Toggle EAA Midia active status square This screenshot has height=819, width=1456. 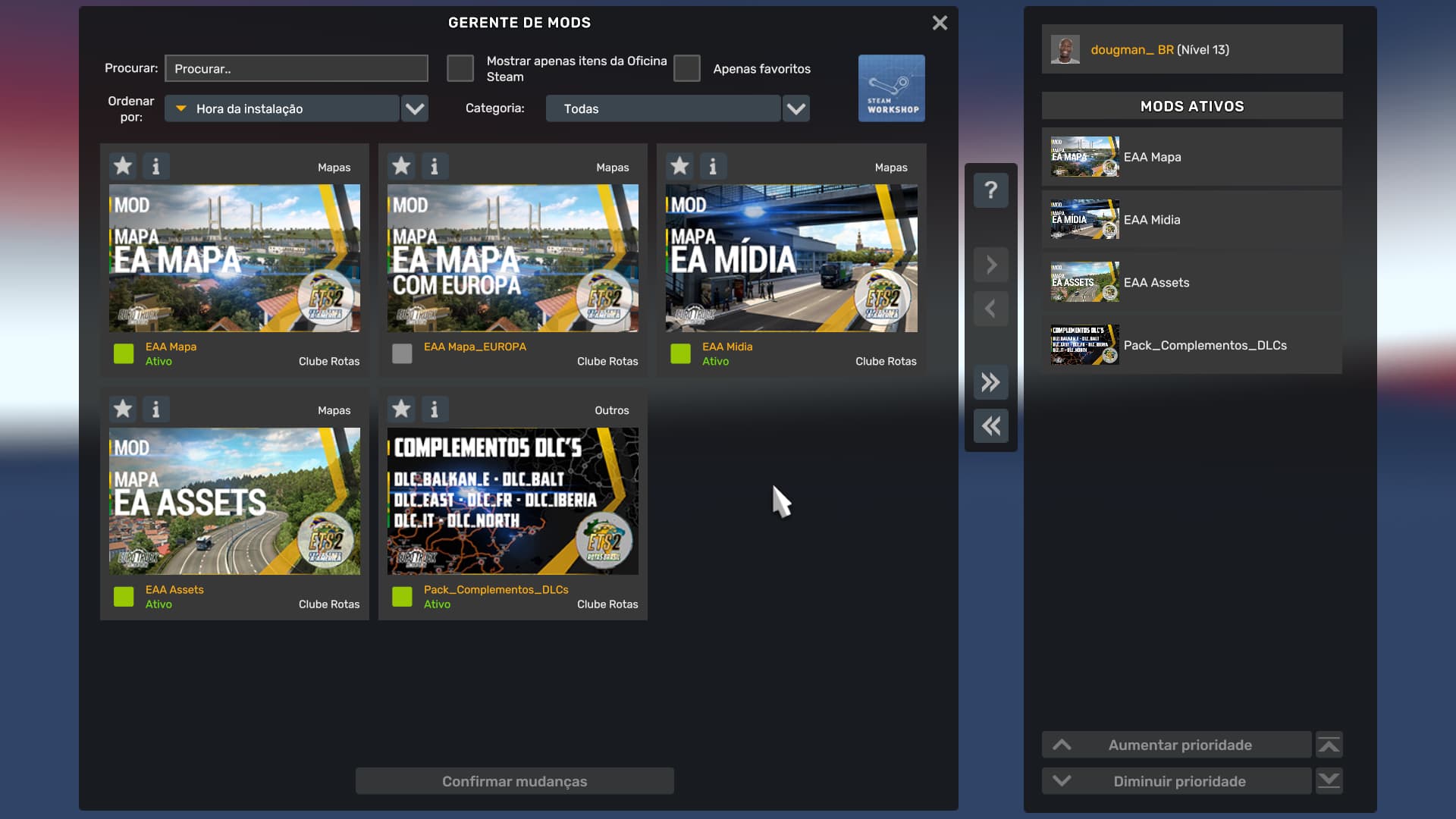[680, 353]
